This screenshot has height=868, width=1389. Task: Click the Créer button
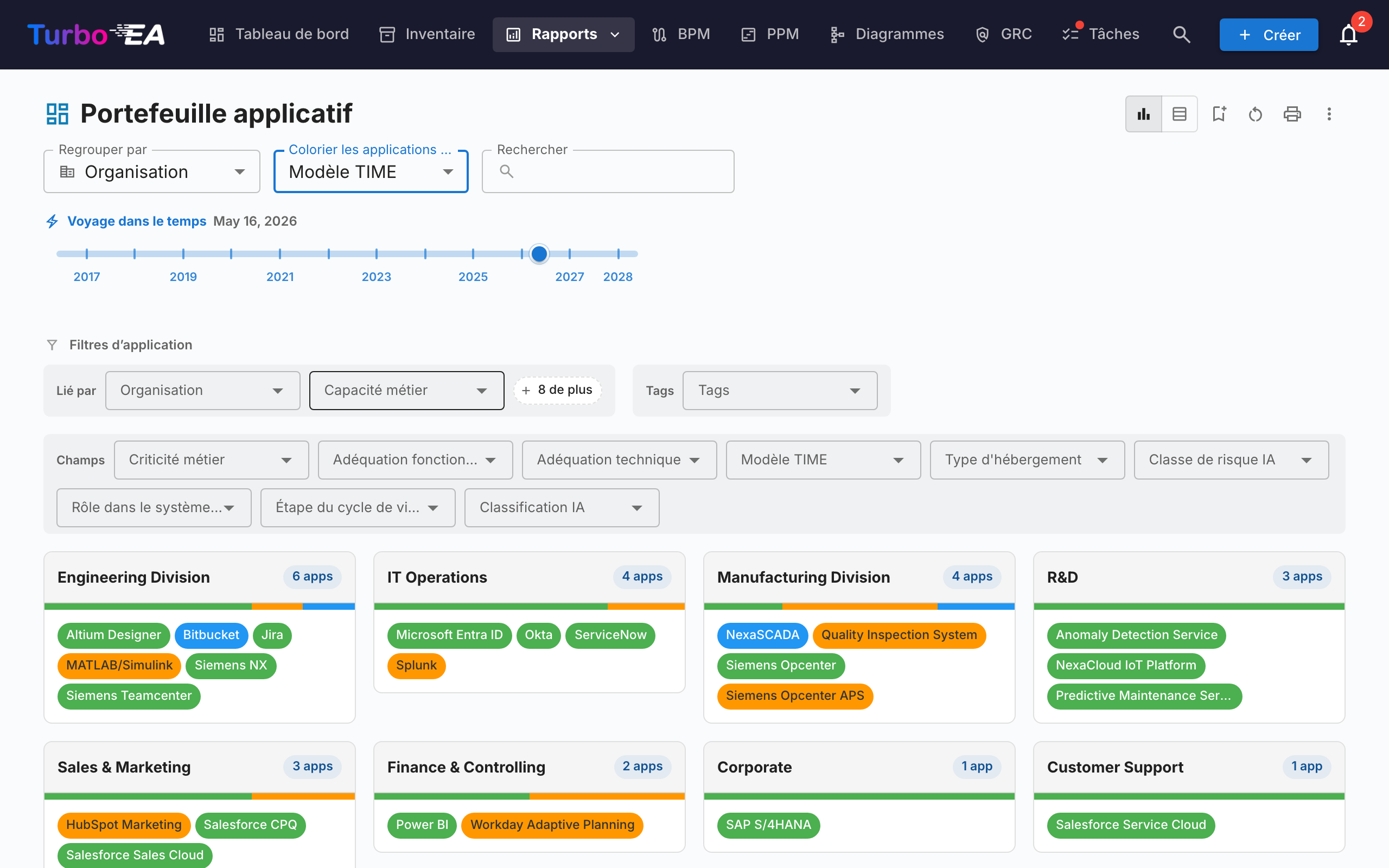(1269, 34)
